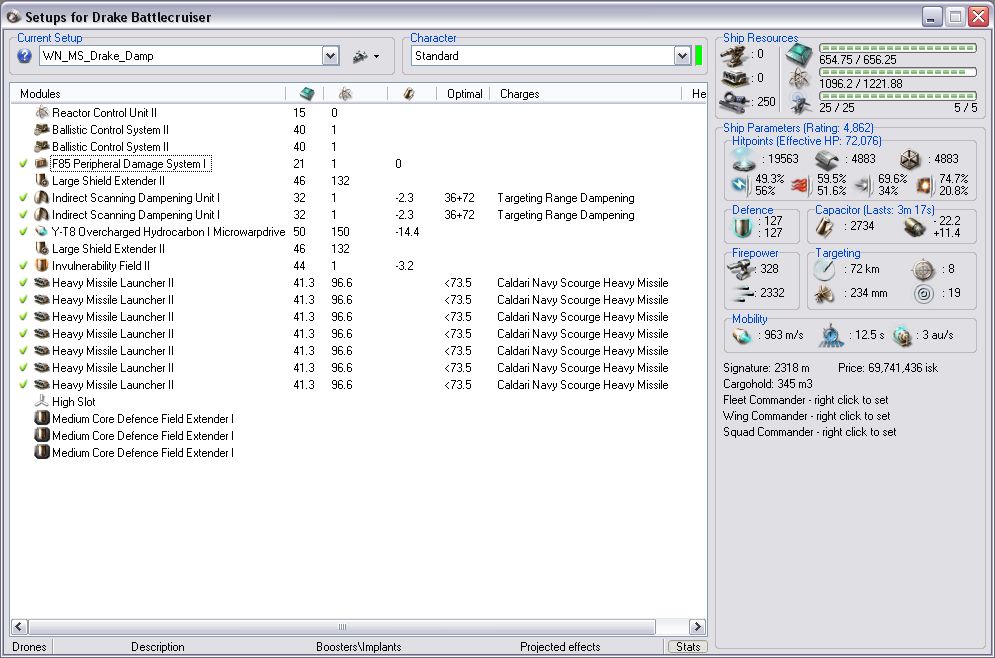Select the second Ballistic Control System II row
The height and width of the screenshot is (658, 995).
tap(110, 147)
